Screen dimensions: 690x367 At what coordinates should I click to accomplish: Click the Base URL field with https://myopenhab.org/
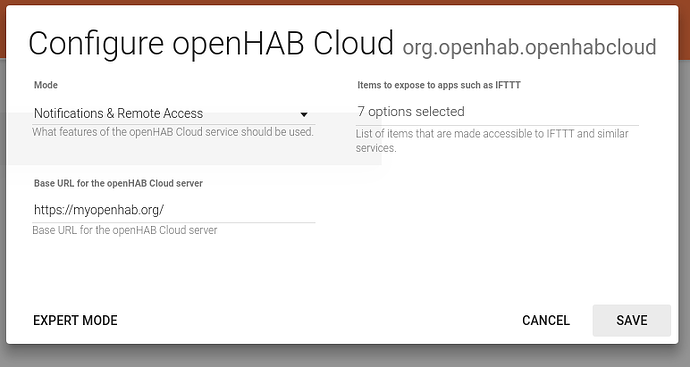[x=174, y=210]
